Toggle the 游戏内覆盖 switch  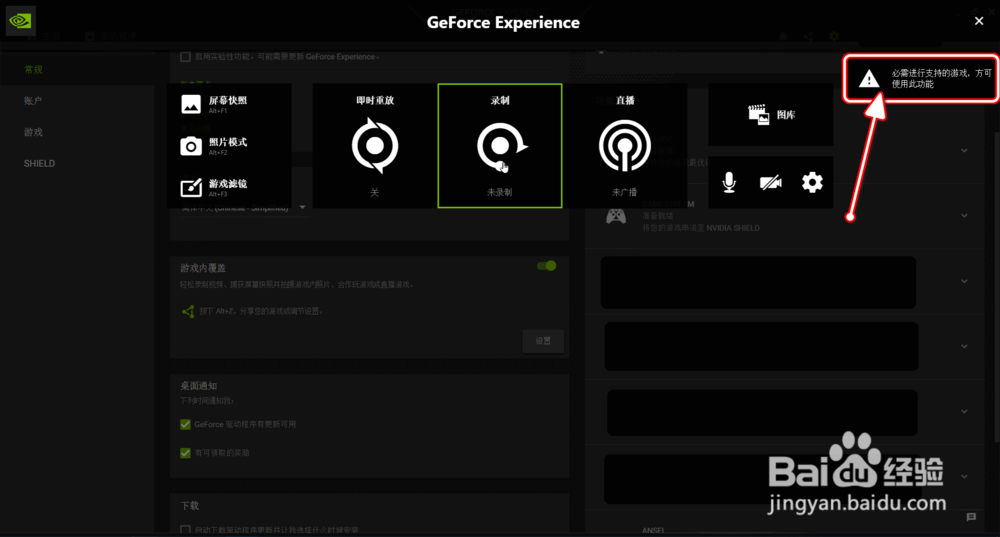[x=547, y=266]
